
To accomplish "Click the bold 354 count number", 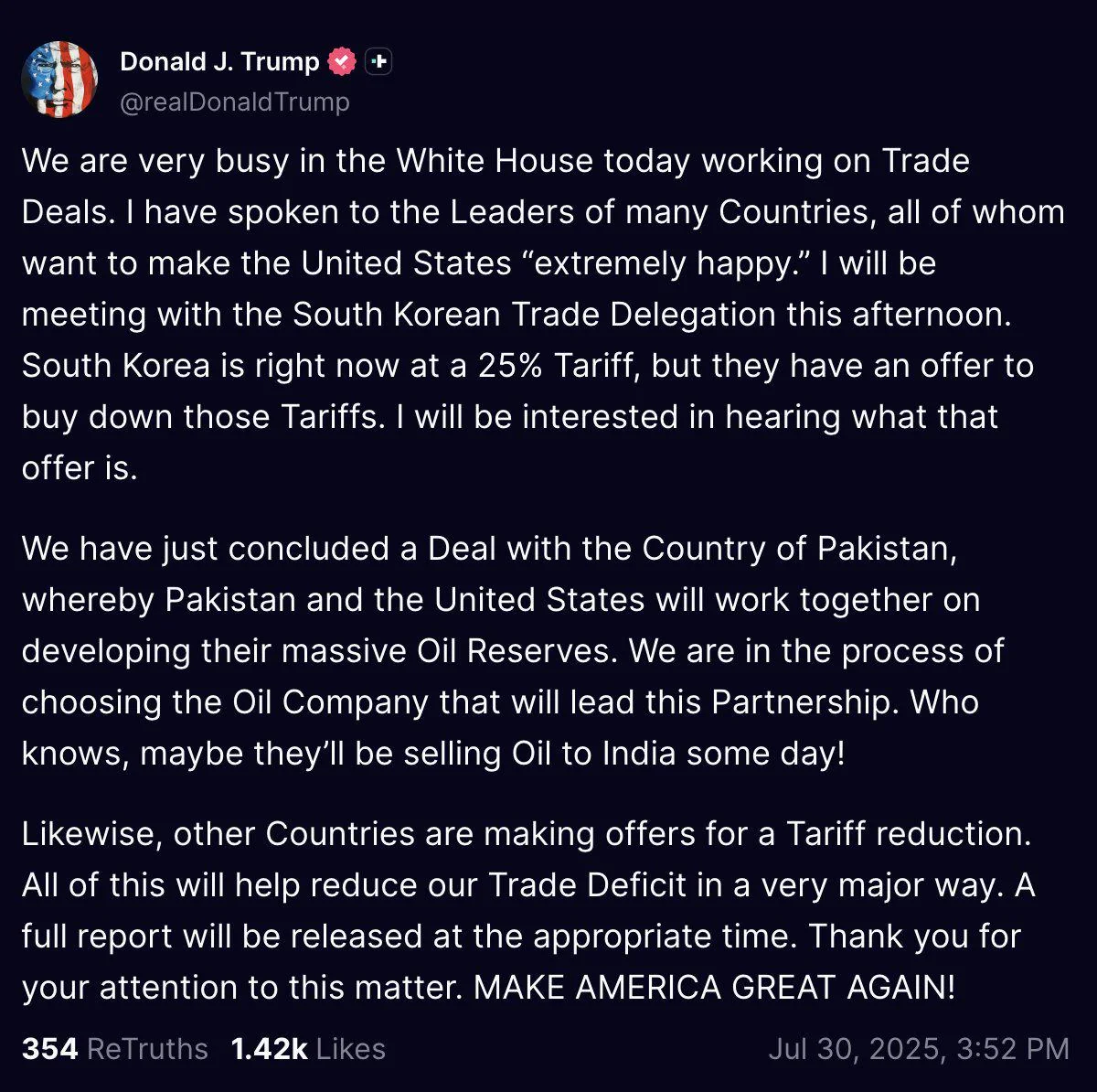I will pos(49,1048).
